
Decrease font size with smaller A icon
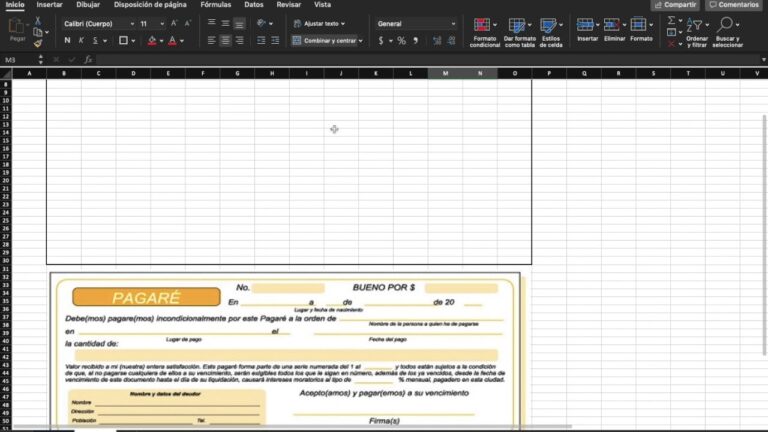(188, 24)
